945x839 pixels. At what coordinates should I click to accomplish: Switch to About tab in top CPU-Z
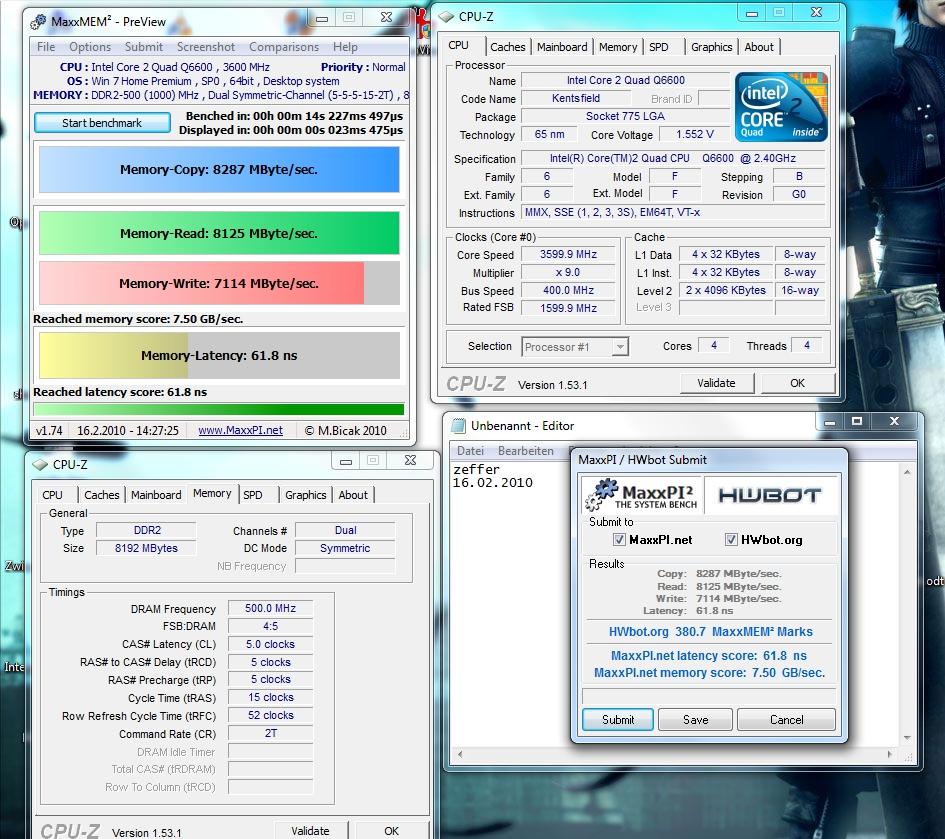(759, 47)
